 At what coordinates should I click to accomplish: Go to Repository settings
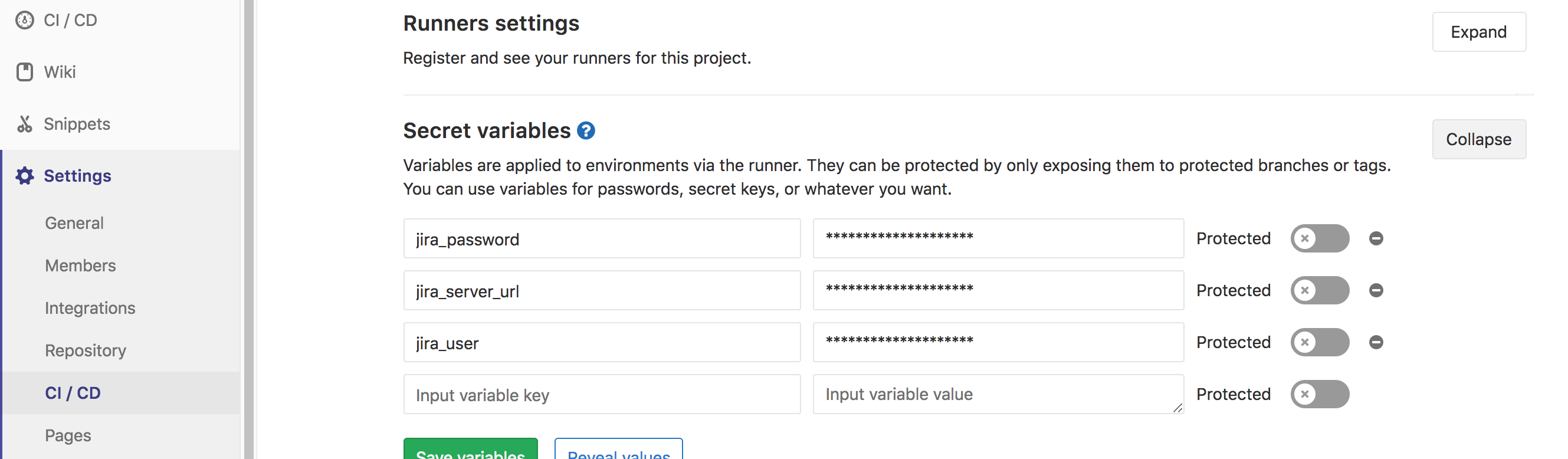pyautogui.click(x=85, y=350)
